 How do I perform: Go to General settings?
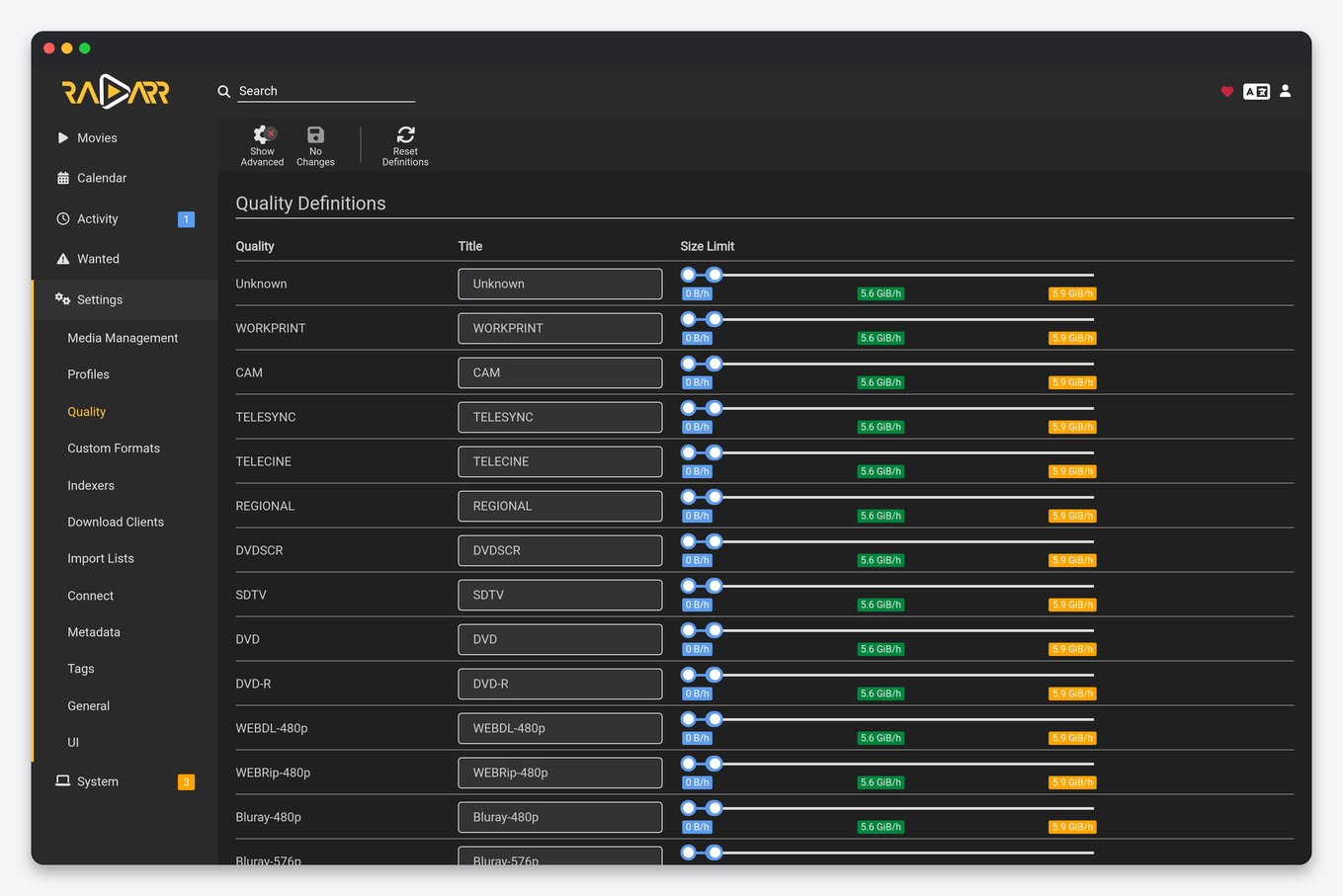pyautogui.click(x=89, y=706)
